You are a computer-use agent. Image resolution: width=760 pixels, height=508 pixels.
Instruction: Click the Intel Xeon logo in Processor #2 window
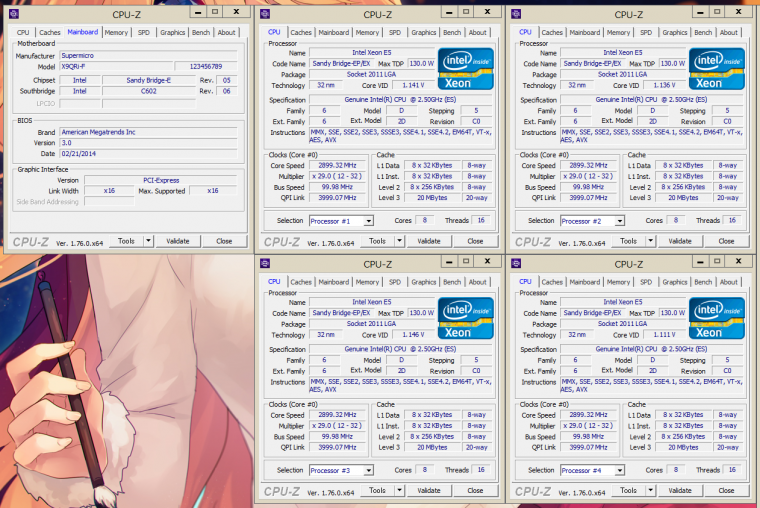(717, 69)
